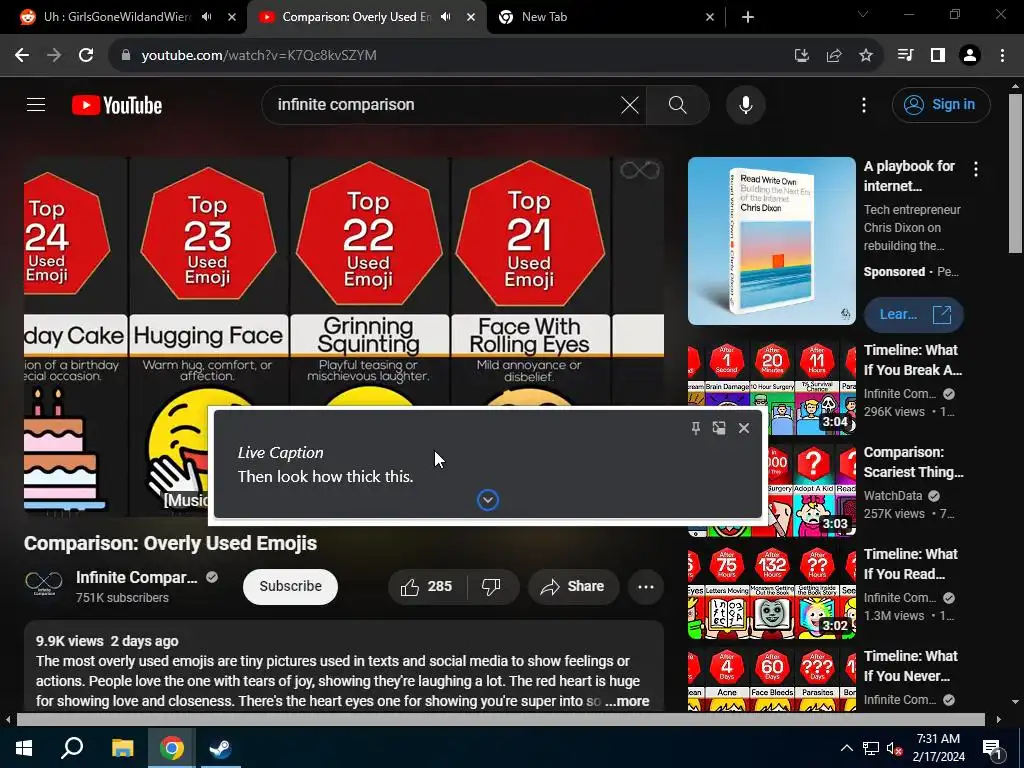Click the install app icon in address bar
The height and width of the screenshot is (768, 1024).
801,56
